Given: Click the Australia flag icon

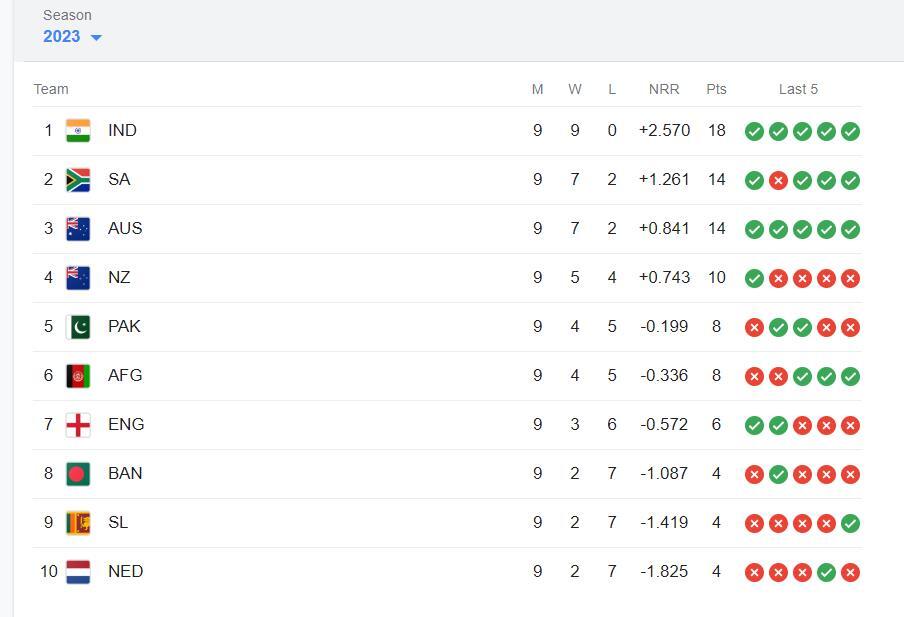Looking at the screenshot, I should 78,229.
